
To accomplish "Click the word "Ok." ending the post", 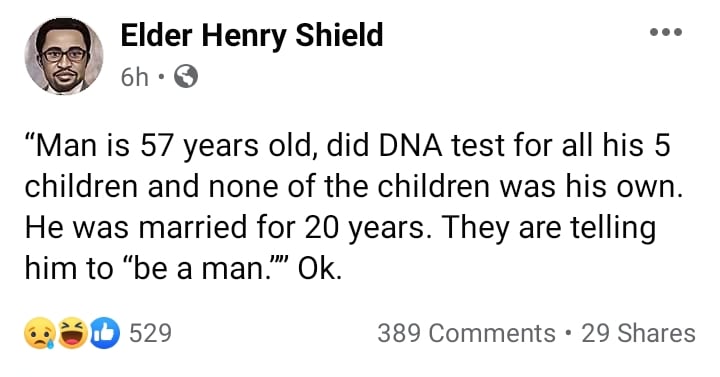I will pyautogui.click(x=320, y=270).
